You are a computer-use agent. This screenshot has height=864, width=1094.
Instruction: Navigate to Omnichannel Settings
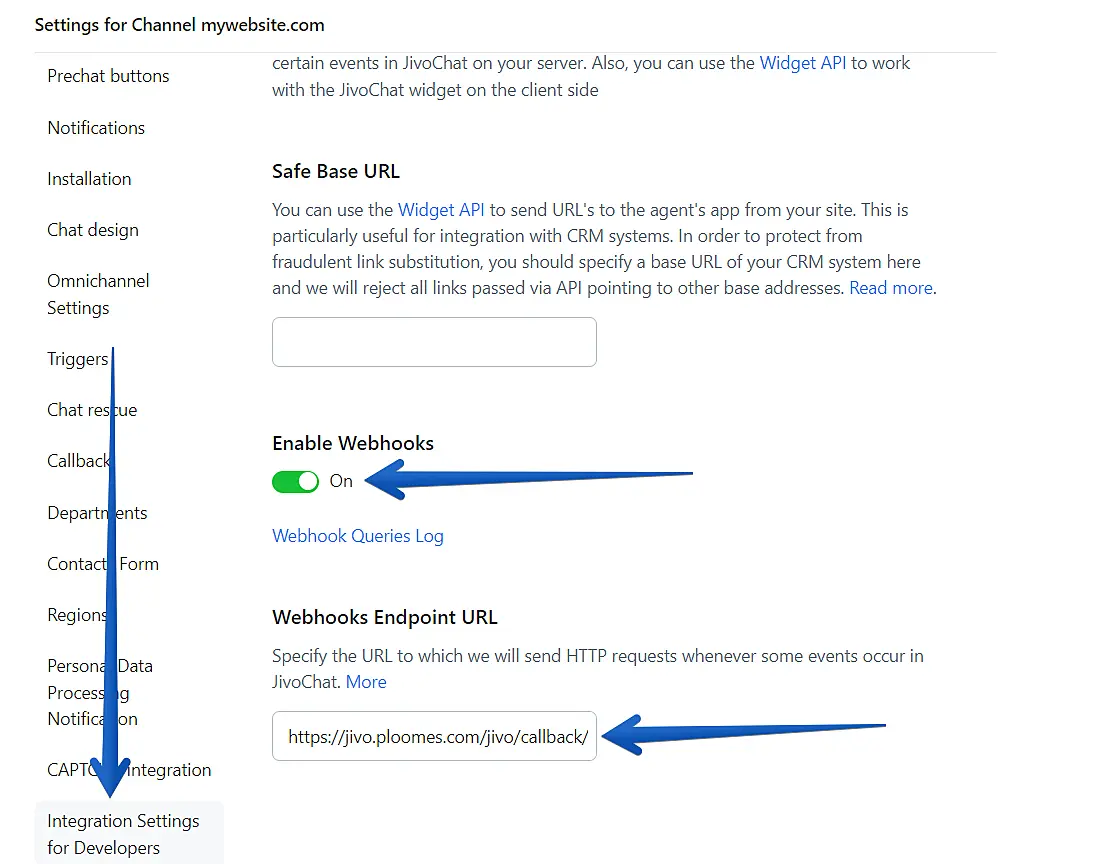pyautogui.click(x=98, y=294)
